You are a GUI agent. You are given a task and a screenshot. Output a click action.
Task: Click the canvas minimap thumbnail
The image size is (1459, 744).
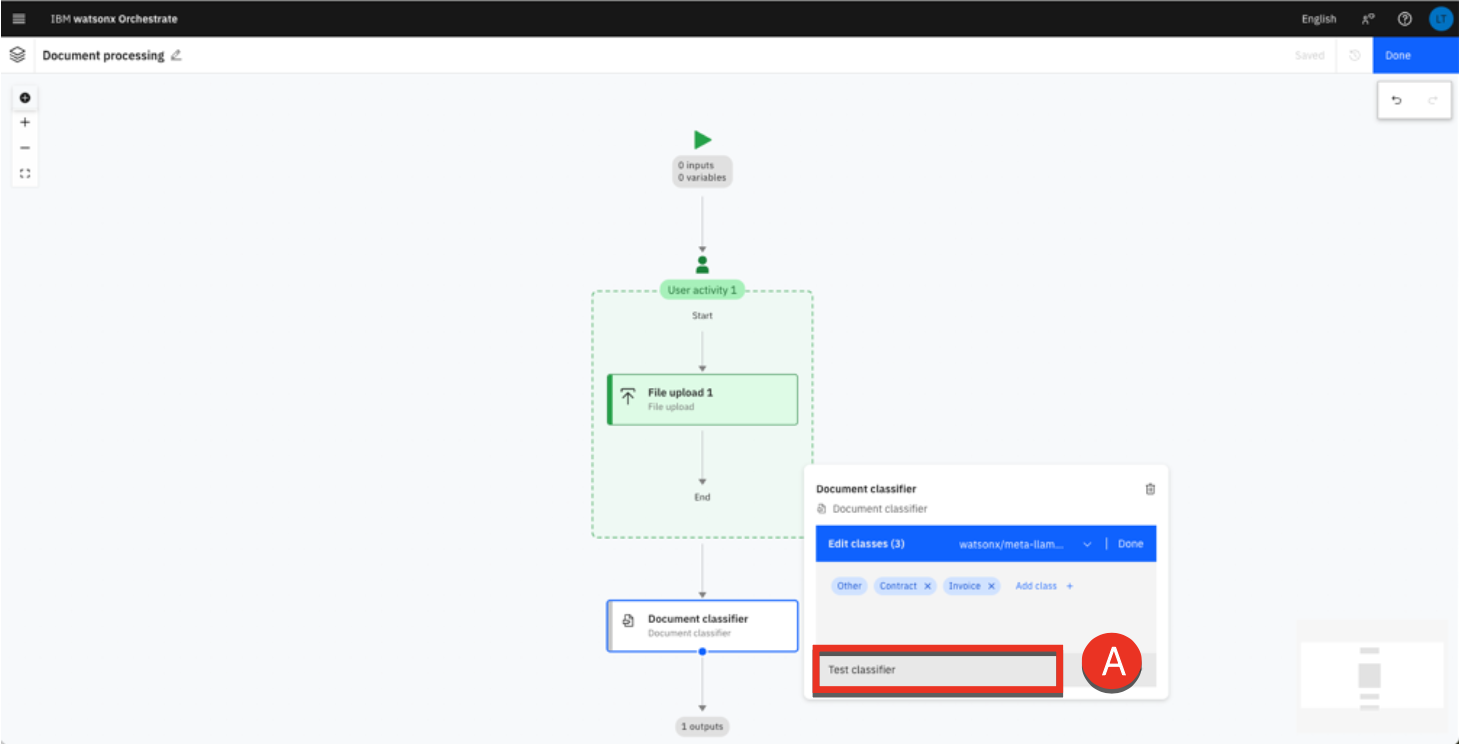coord(1370,675)
